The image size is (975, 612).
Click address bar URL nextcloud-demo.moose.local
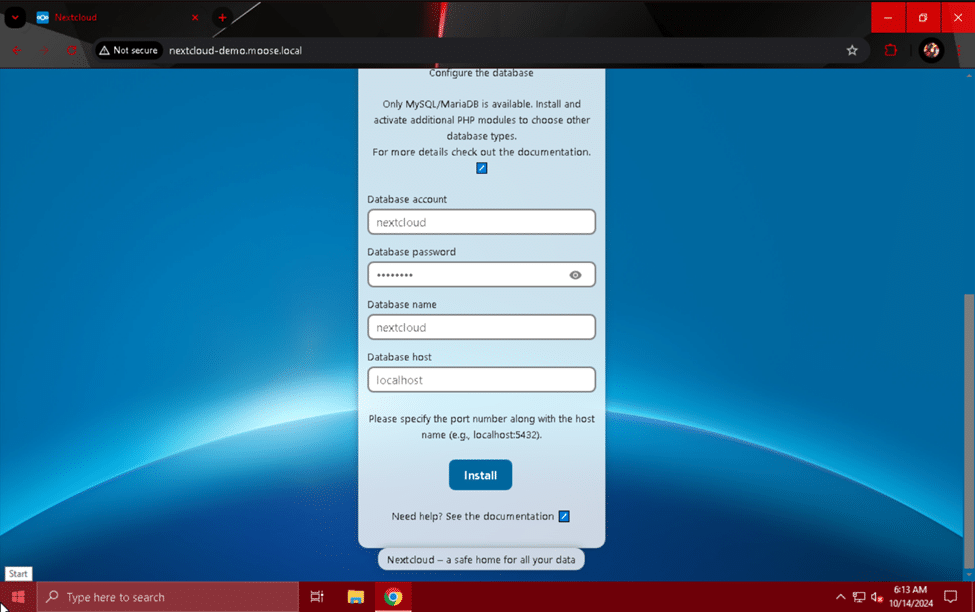tap(236, 50)
